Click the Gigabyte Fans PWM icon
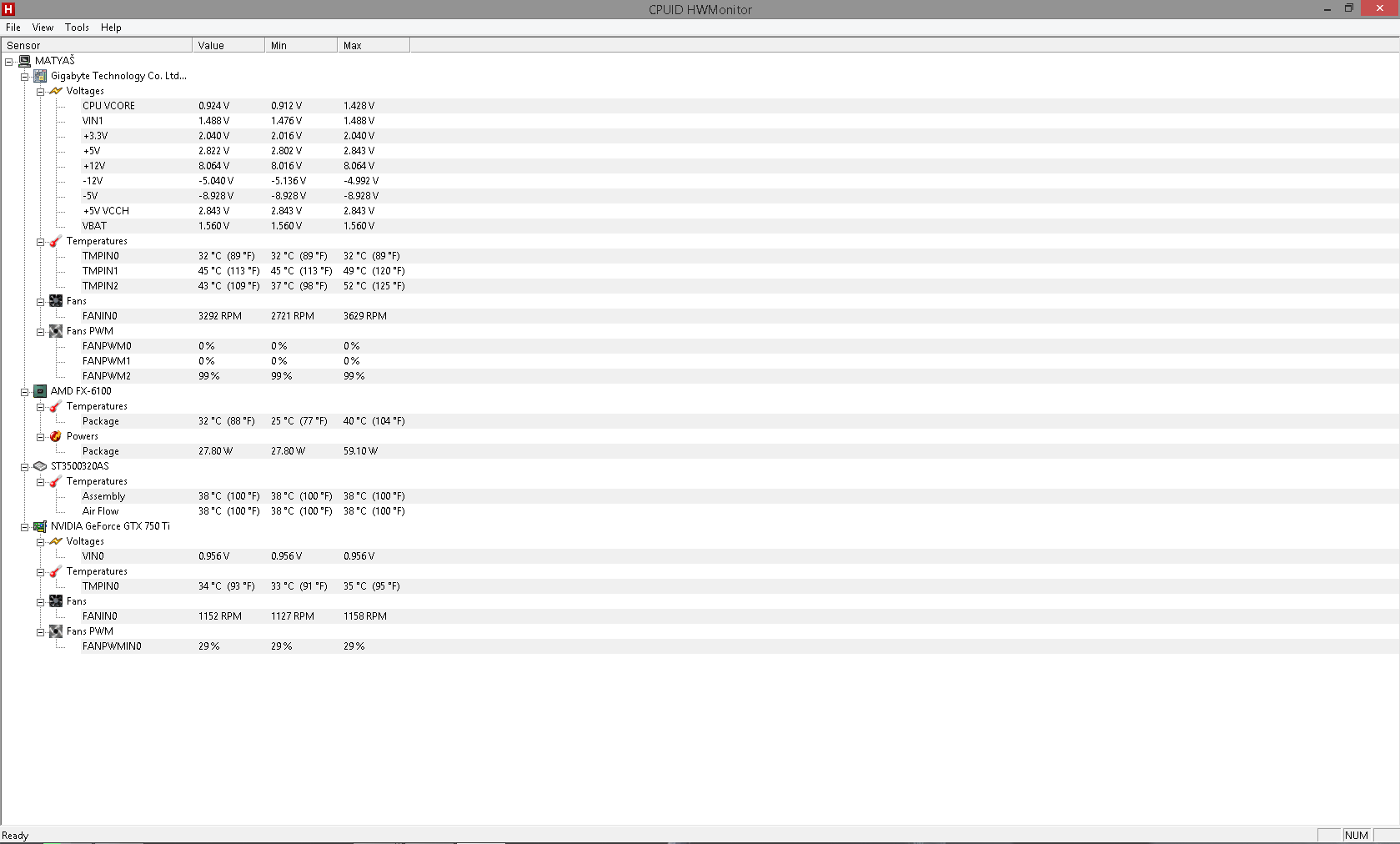 click(x=56, y=331)
